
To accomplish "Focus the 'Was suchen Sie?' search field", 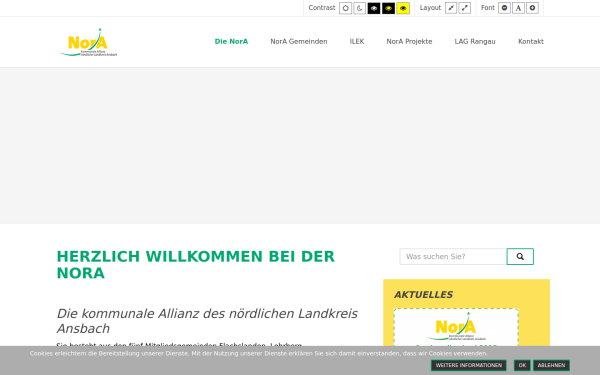I will pos(453,256).
